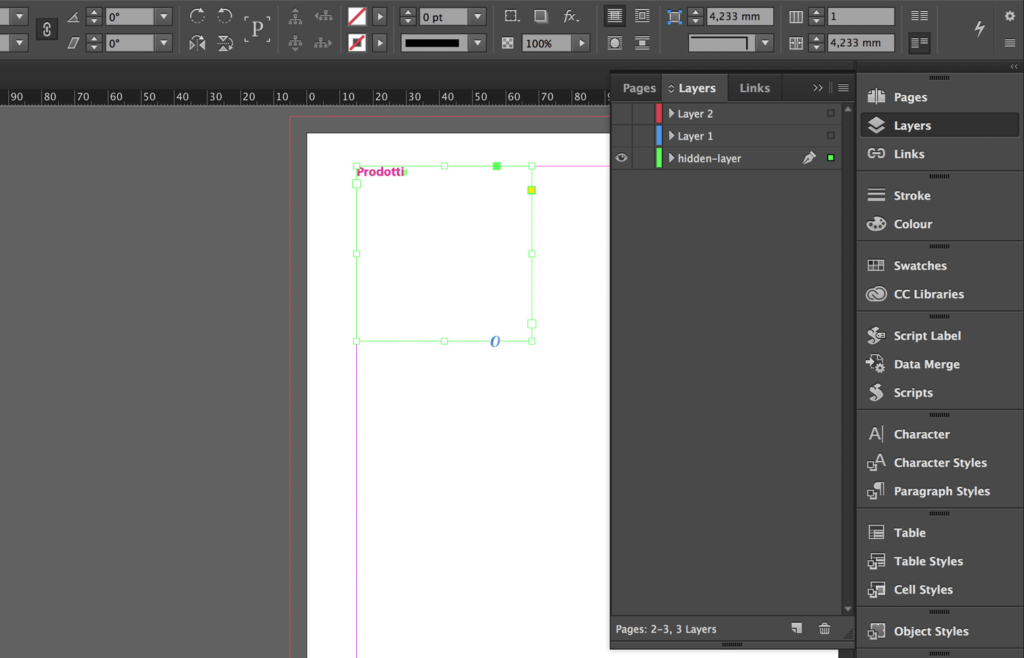The width and height of the screenshot is (1024, 658).
Task: Click the Quick Apply lightning icon
Action: point(979,28)
